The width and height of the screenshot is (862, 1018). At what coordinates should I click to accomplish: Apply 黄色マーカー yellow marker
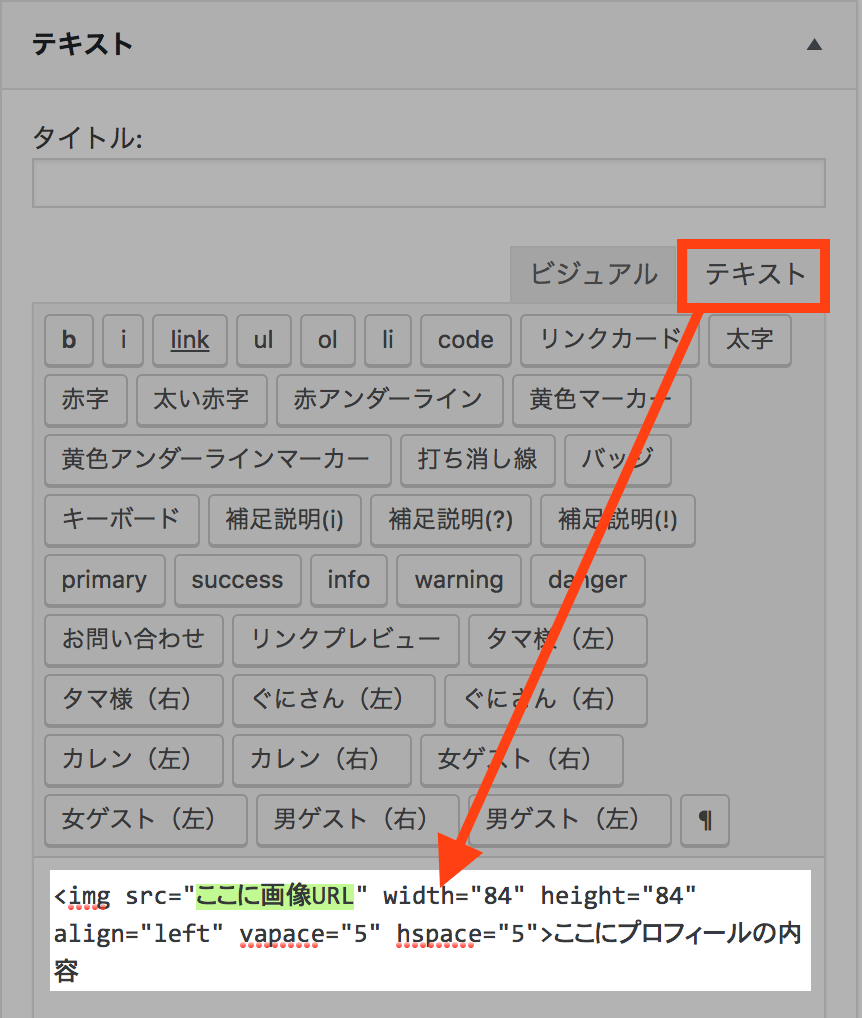pyautogui.click(x=602, y=400)
